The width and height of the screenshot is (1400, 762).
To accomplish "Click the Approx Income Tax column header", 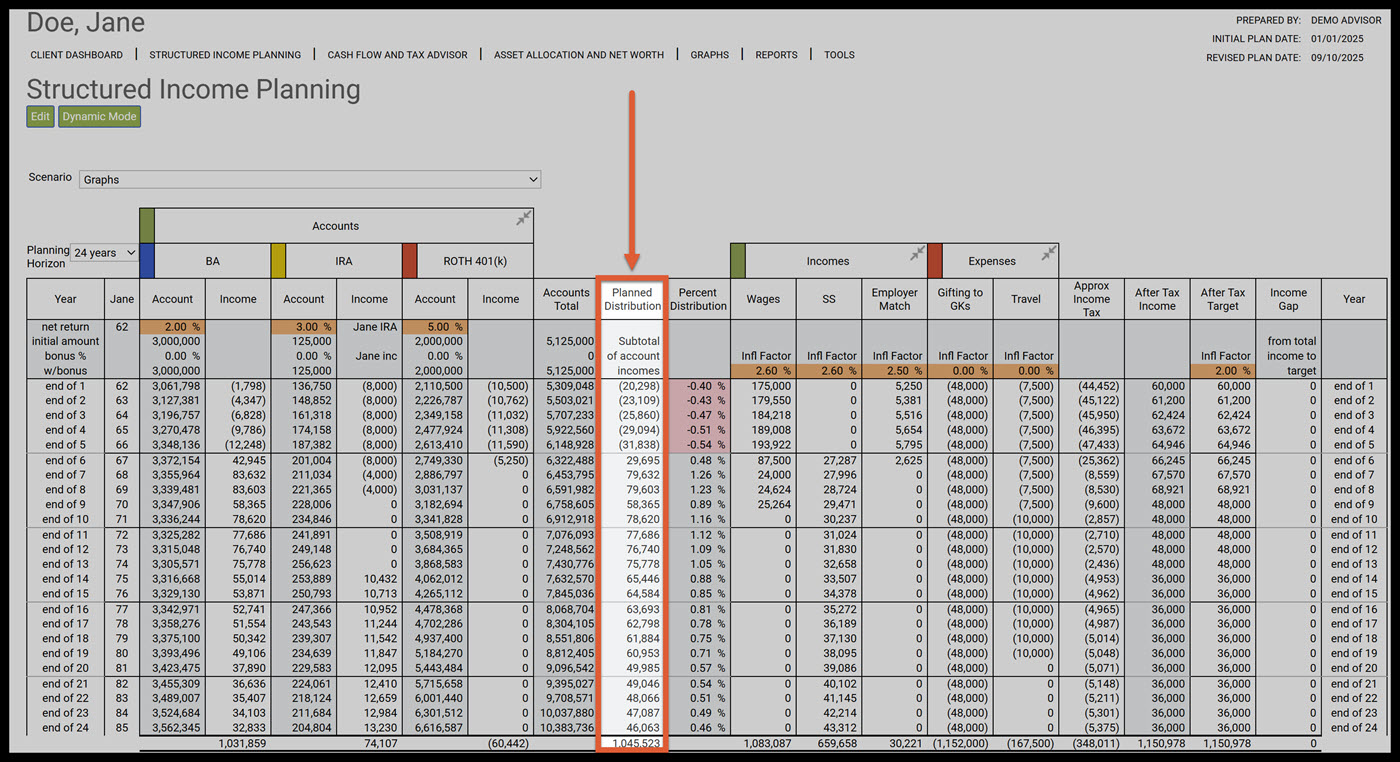I will 1091,299.
